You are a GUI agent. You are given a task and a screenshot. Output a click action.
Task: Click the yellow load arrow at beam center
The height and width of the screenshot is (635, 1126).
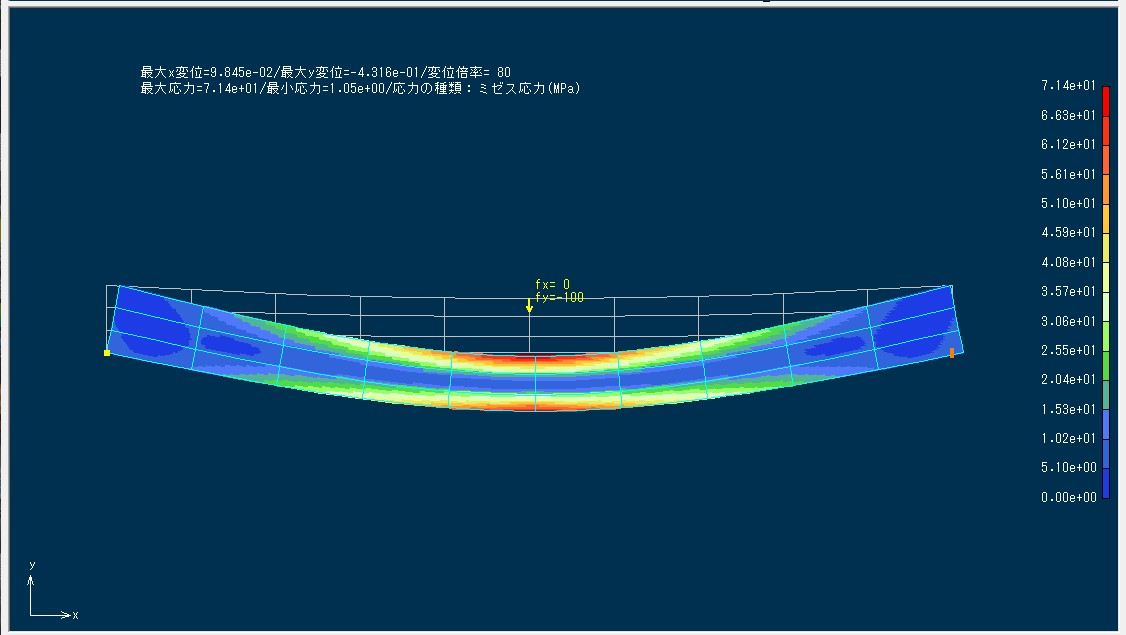click(529, 305)
